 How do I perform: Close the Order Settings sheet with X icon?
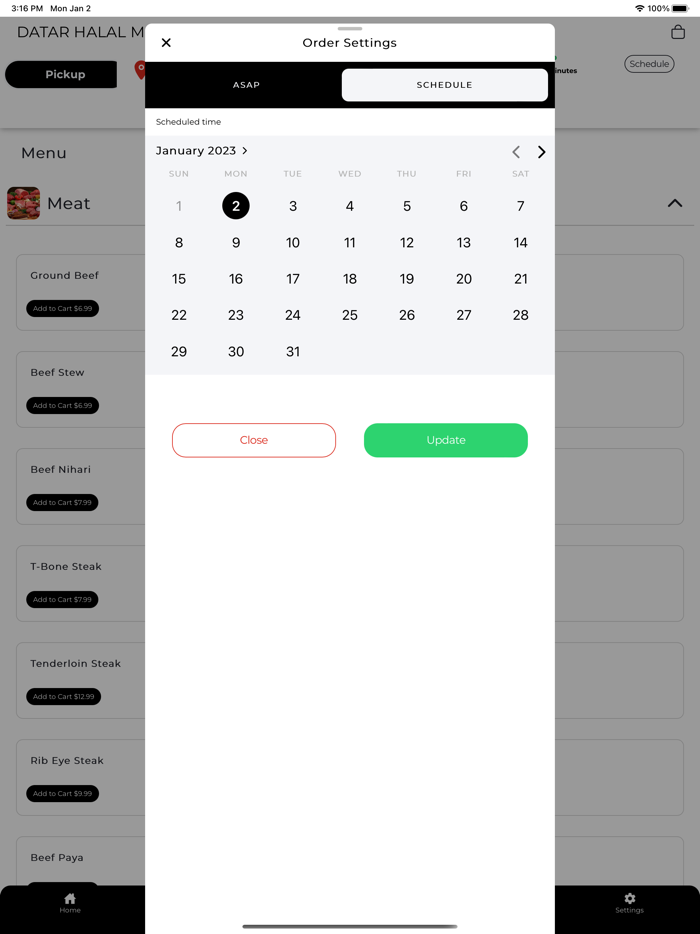click(x=166, y=42)
